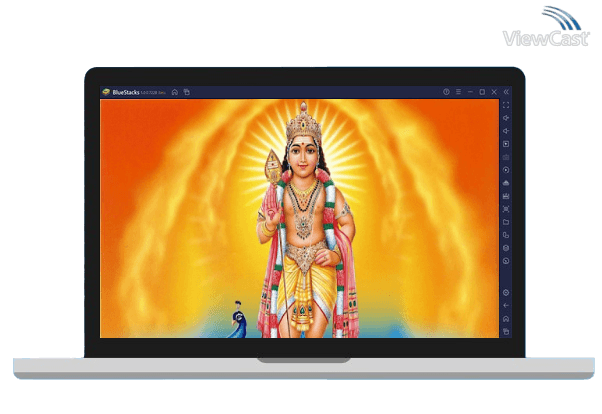Click the BlueStacks logo icon

click(x=106, y=92)
